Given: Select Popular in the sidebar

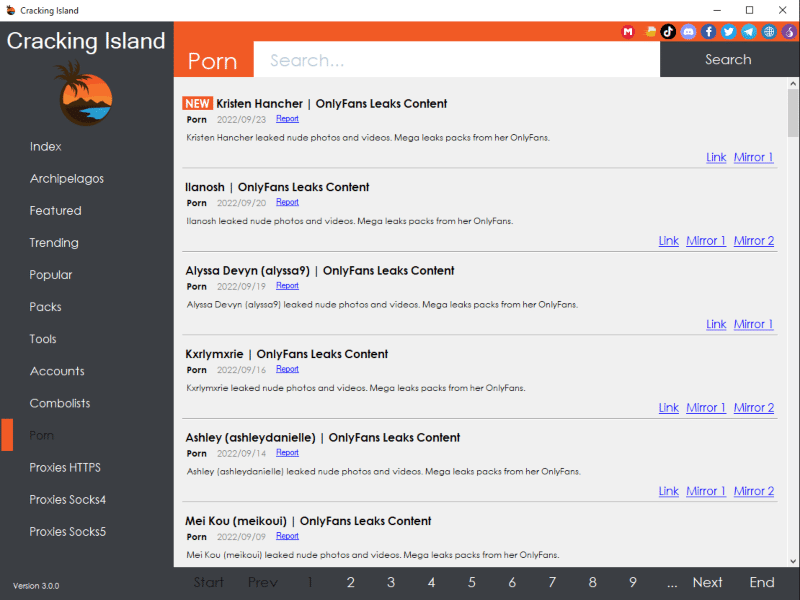Looking at the screenshot, I should (51, 275).
